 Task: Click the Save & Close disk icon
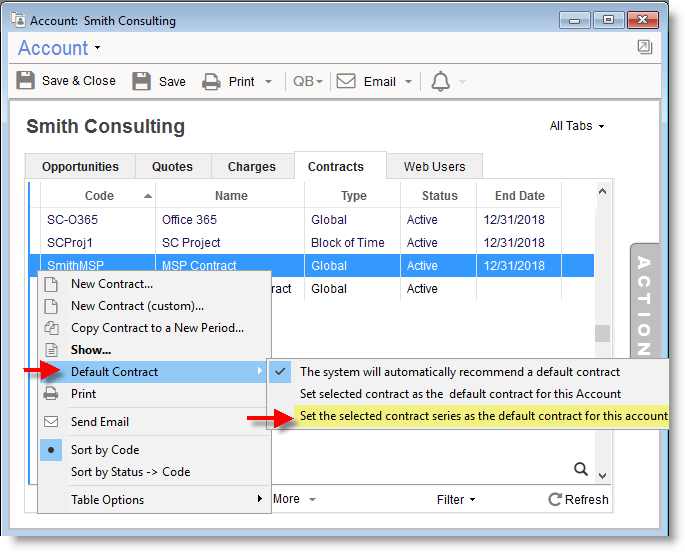pos(27,81)
